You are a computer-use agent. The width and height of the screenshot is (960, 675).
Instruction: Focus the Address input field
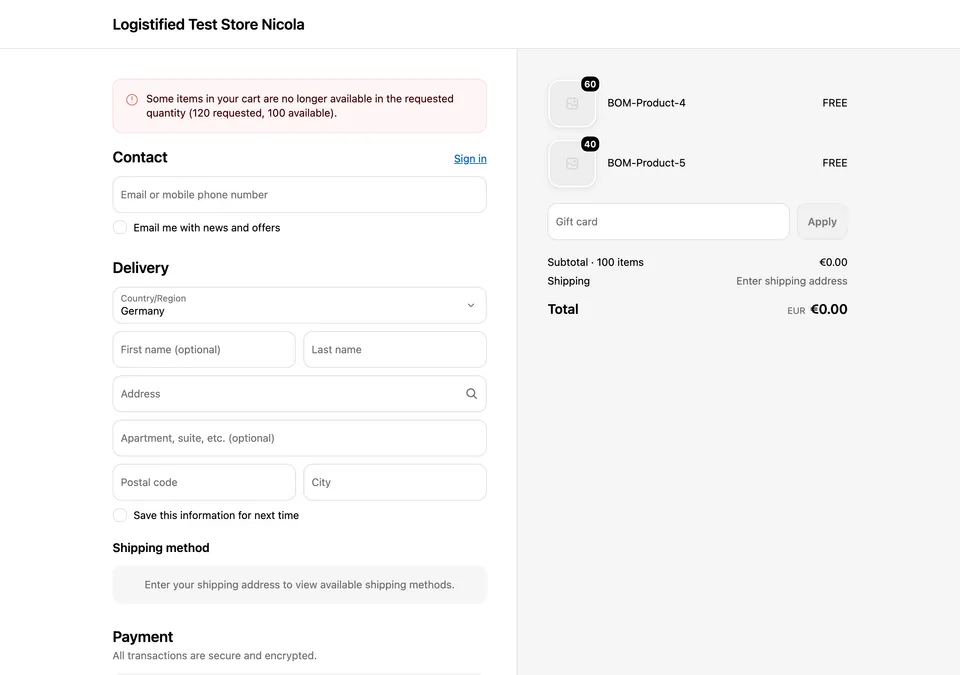tap(299, 394)
